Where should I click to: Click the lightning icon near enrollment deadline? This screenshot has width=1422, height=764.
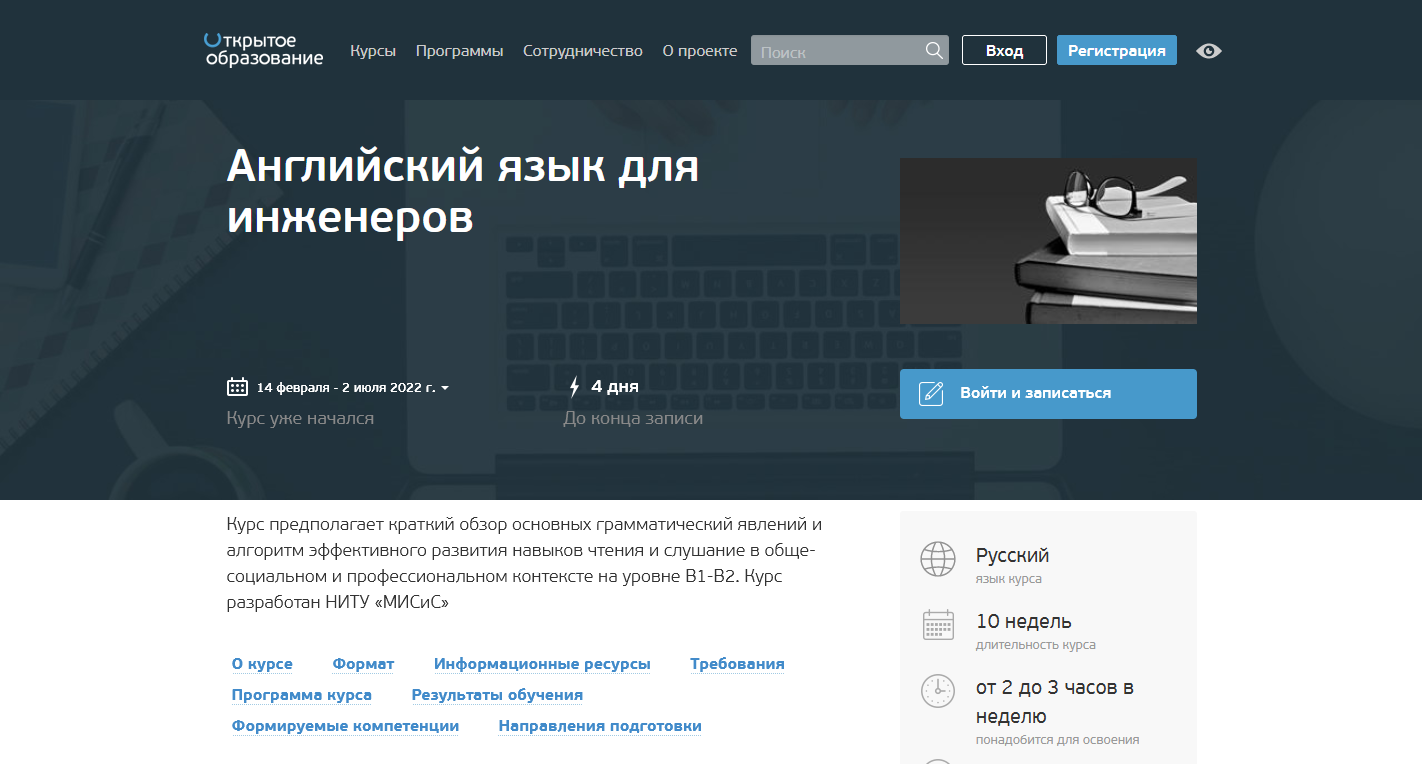(x=575, y=385)
